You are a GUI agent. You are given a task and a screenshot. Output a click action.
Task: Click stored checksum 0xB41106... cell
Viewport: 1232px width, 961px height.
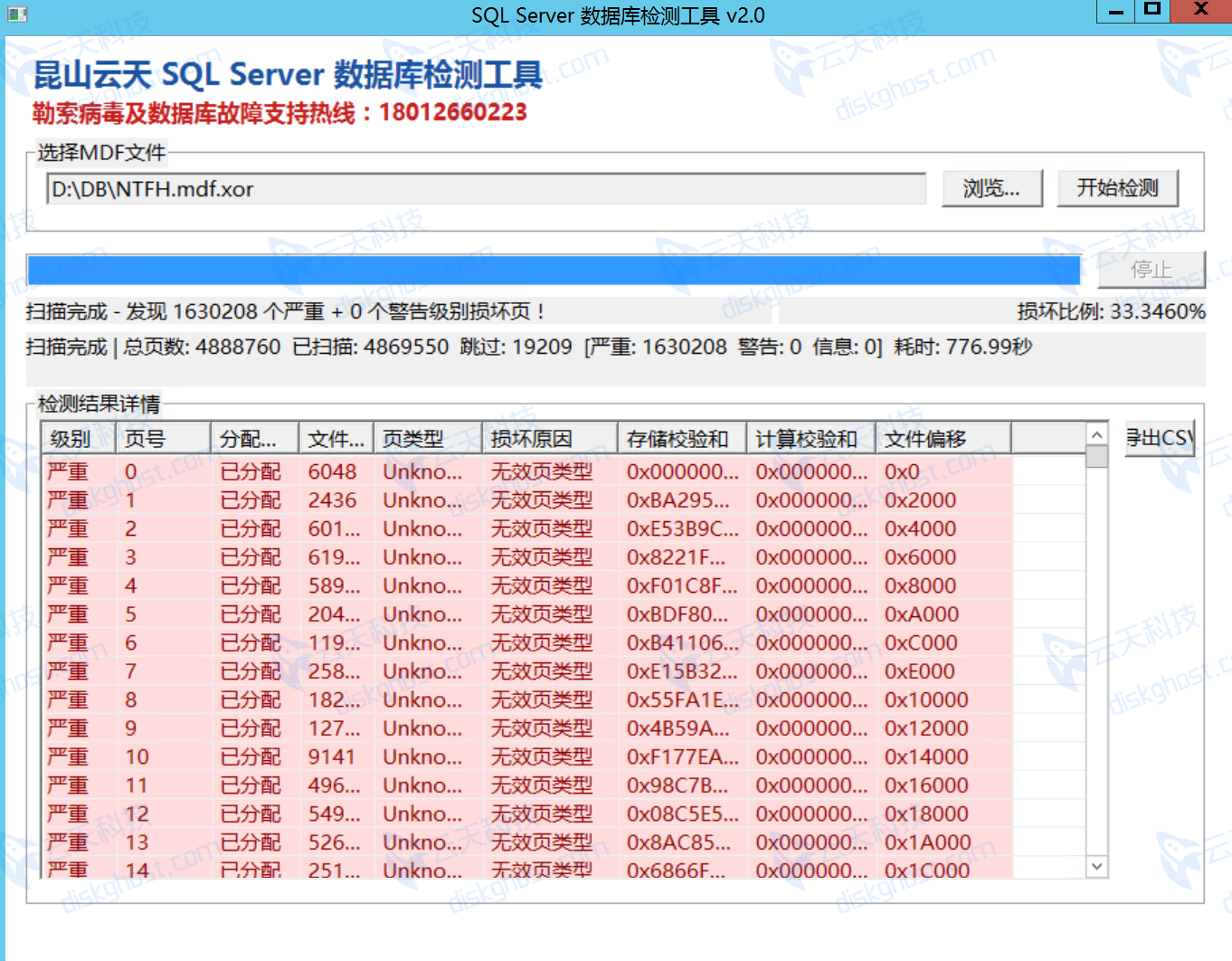682,642
